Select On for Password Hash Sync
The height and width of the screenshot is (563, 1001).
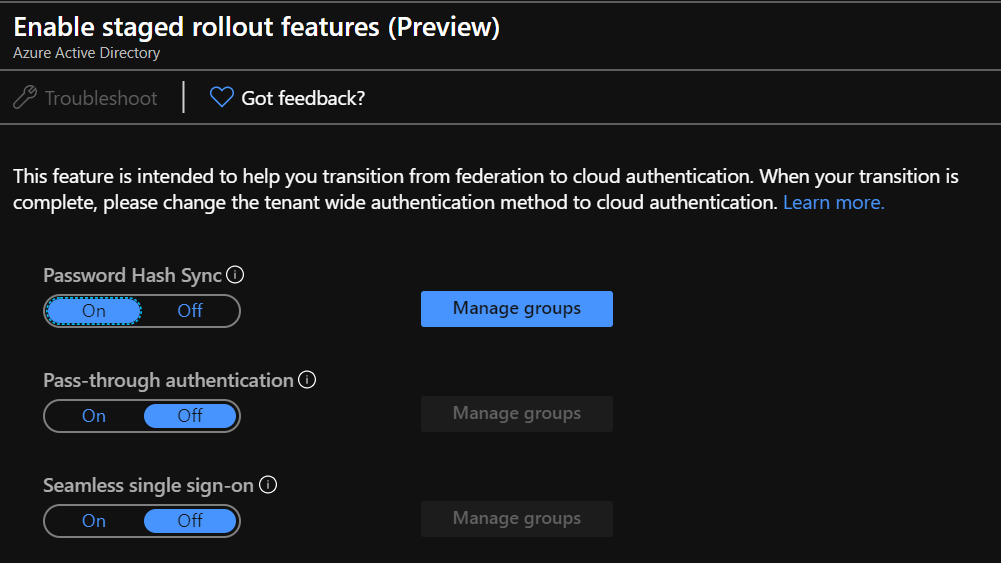(x=94, y=311)
